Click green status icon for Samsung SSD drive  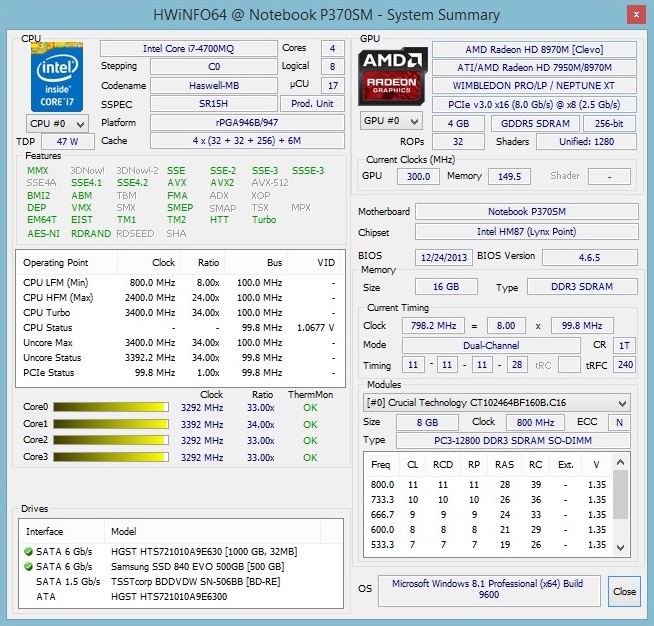pyautogui.click(x=28, y=567)
